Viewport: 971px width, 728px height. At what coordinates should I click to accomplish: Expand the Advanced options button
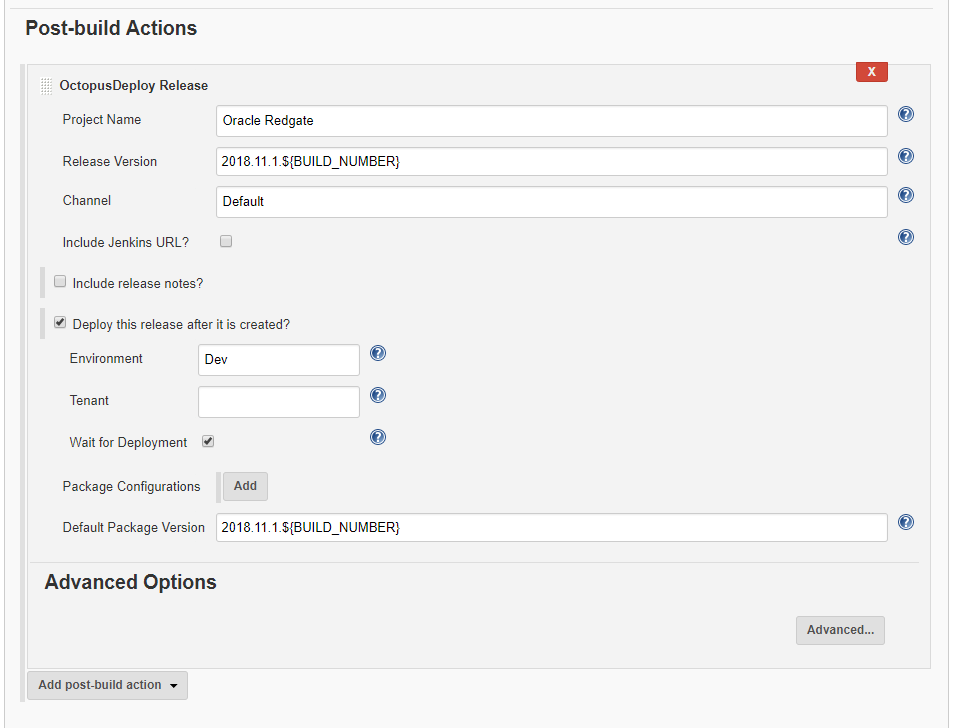[x=839, y=630]
